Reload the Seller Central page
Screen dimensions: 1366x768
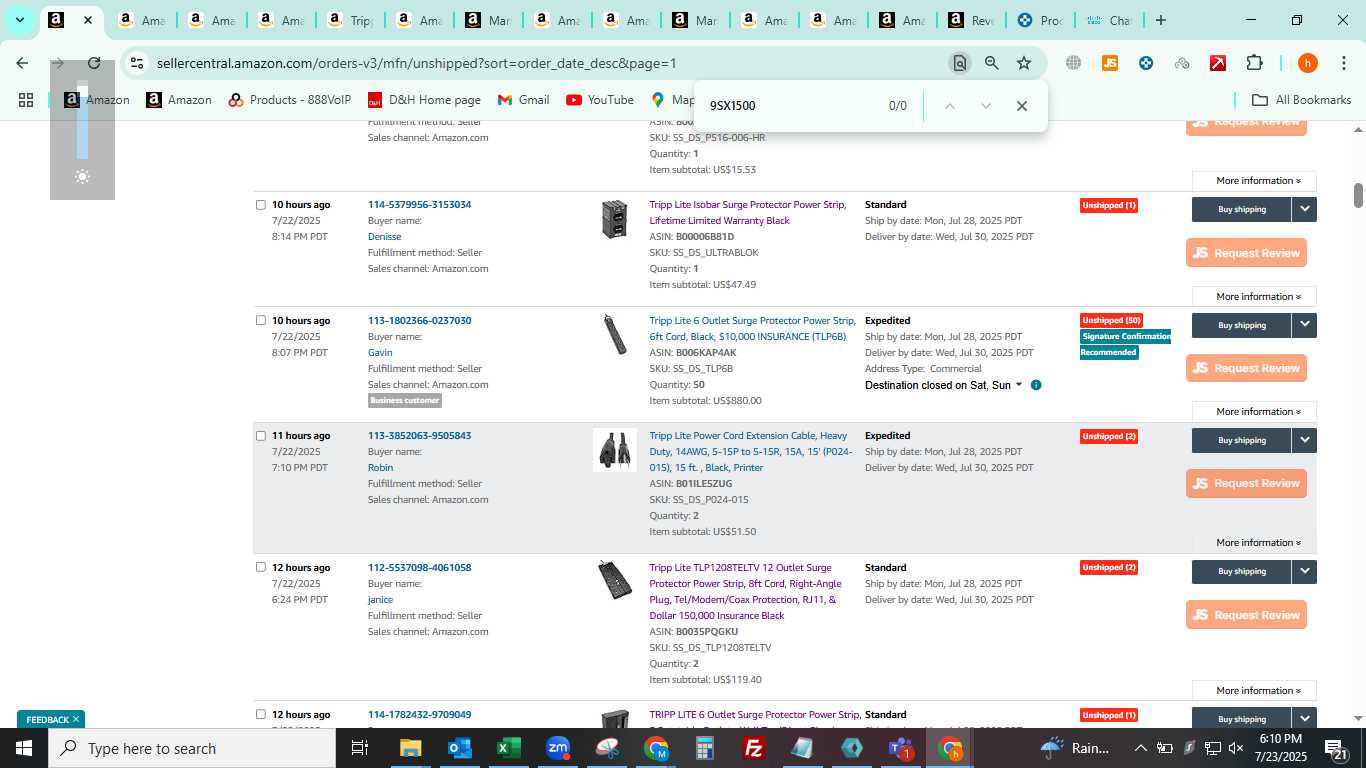(94, 63)
